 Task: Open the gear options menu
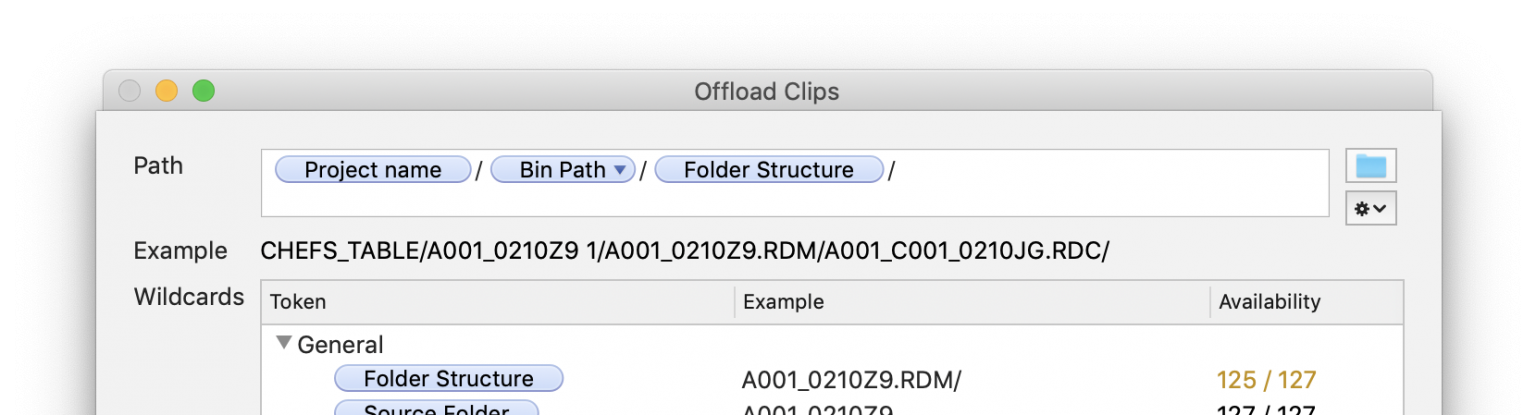[1370, 208]
